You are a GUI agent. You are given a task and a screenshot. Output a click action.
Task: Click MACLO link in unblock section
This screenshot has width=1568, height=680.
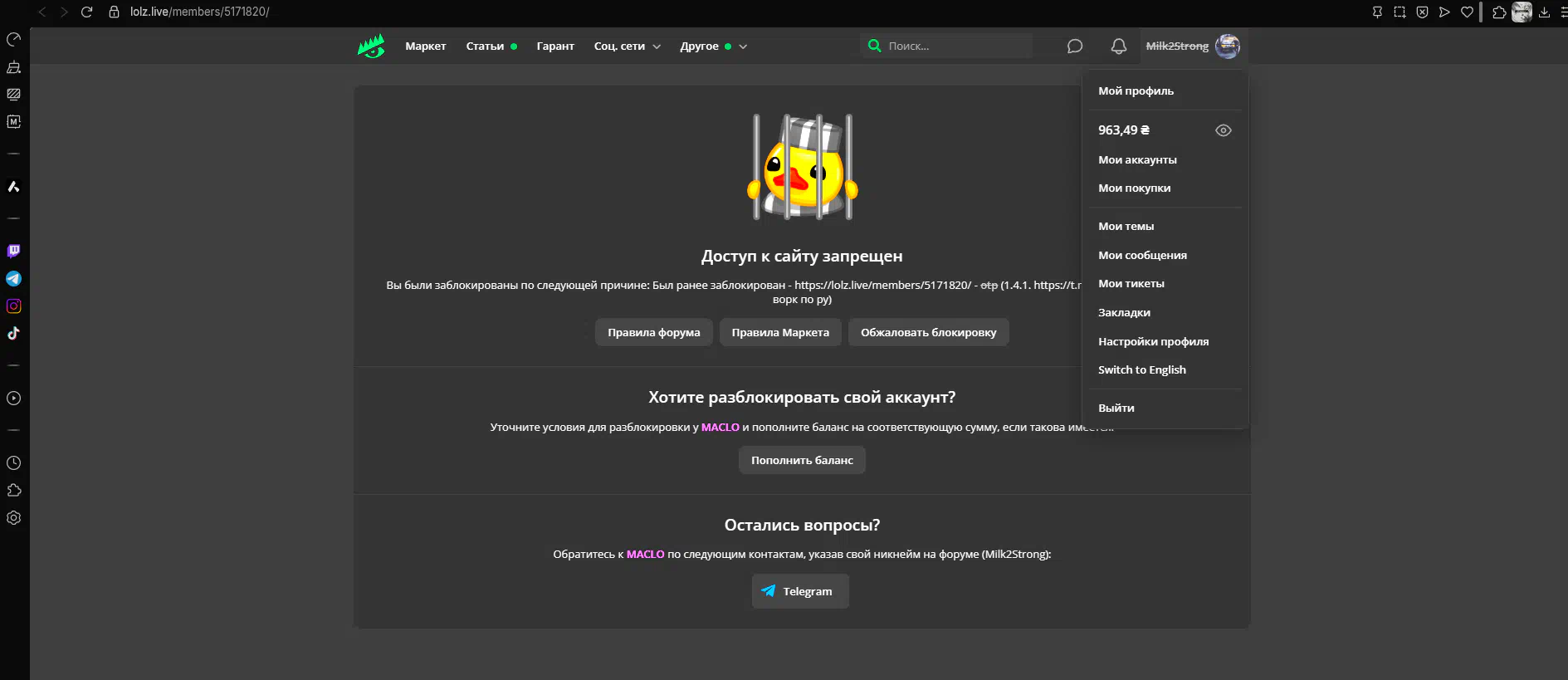720,428
